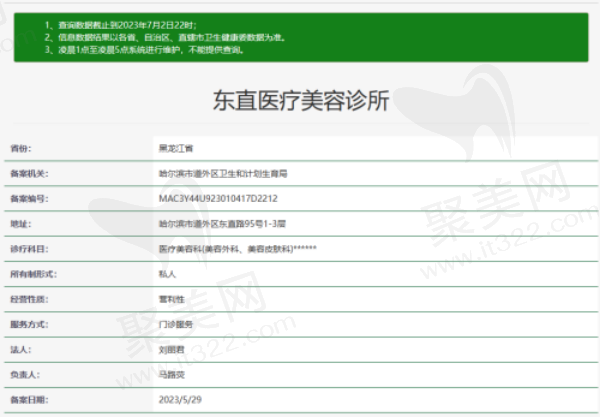Select the heading 东直医疗美容诊所
The width and height of the screenshot is (600, 417).
click(x=301, y=101)
